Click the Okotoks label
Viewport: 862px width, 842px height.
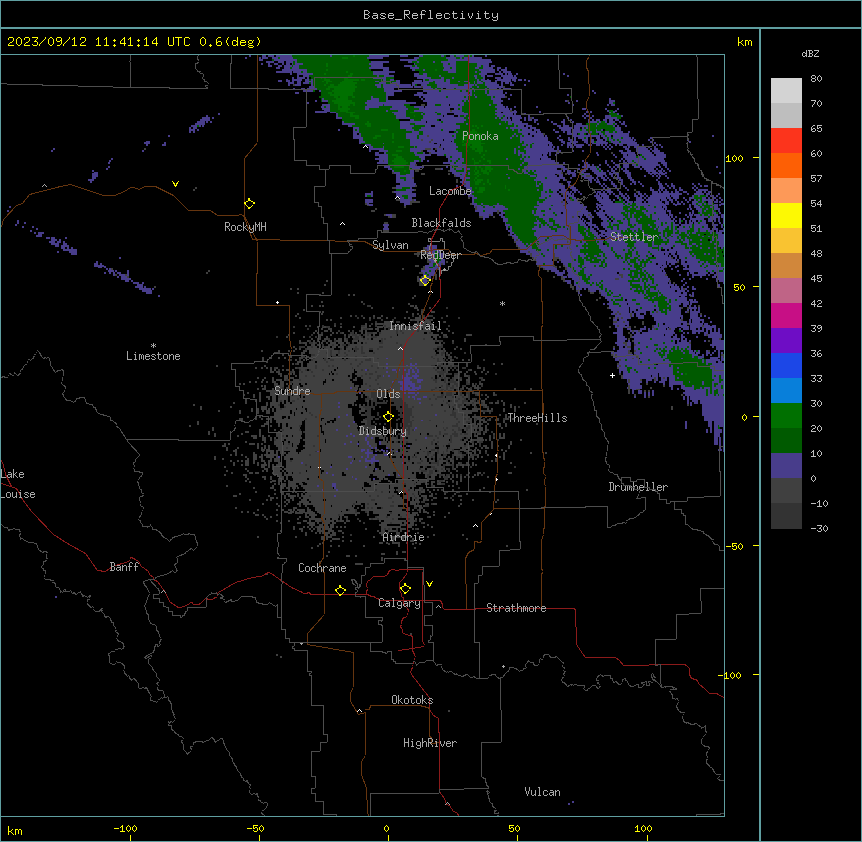412,700
